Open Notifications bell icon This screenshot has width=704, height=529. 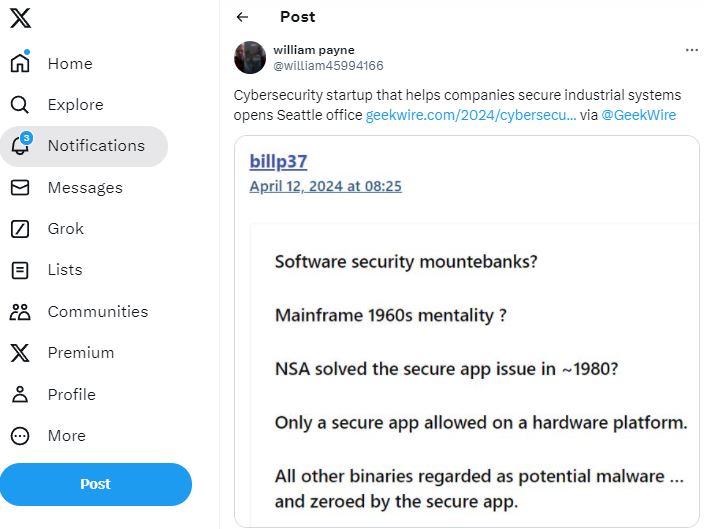coord(21,145)
